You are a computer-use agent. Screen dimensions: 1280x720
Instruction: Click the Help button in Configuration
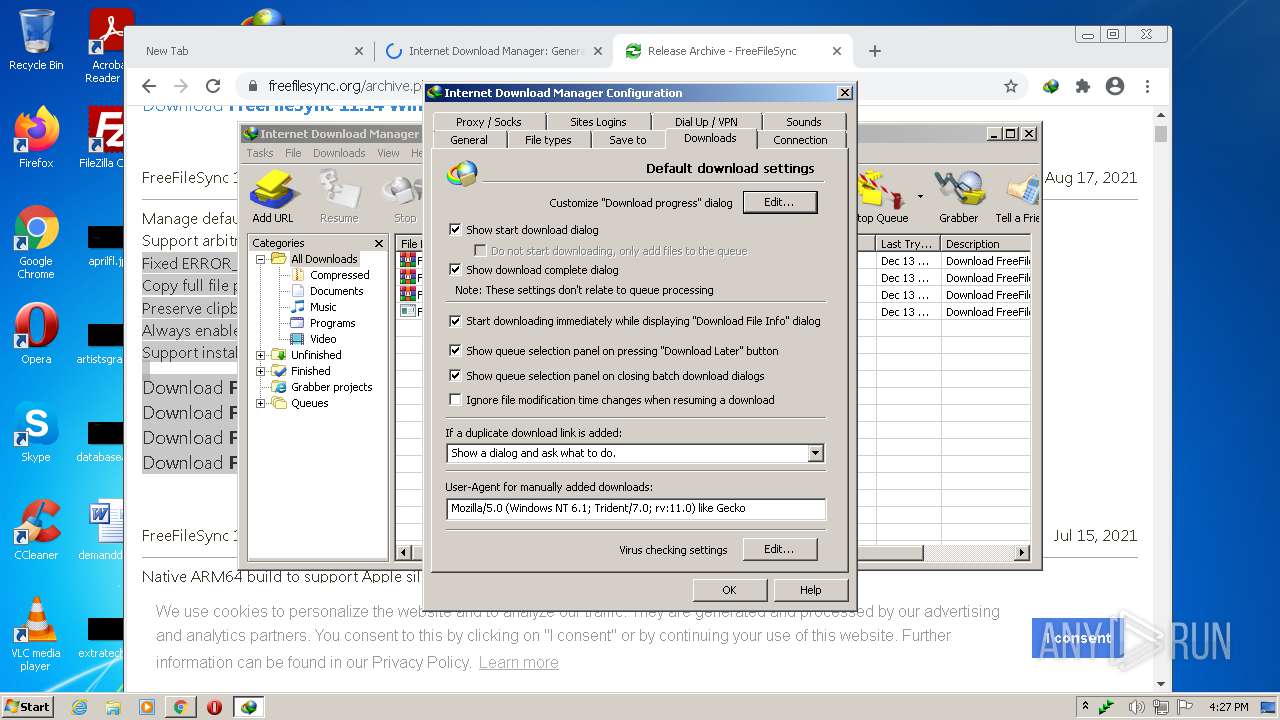click(810, 590)
